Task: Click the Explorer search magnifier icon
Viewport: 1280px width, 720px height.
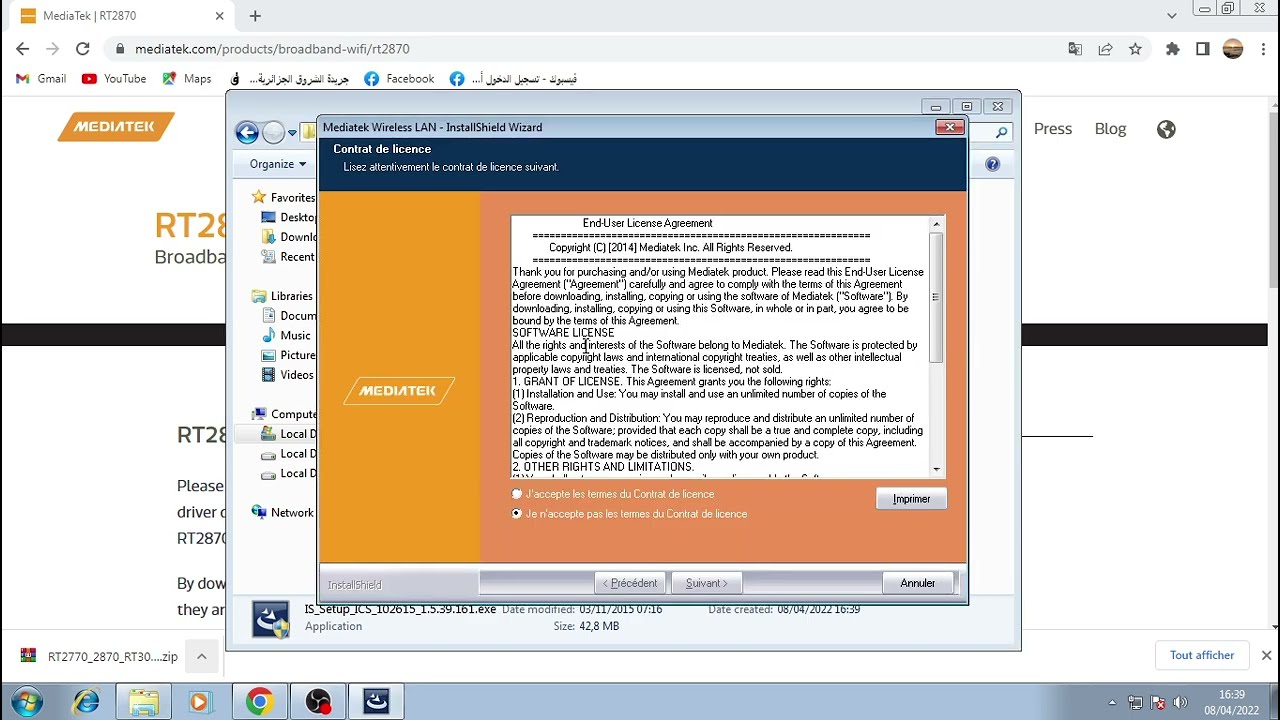Action: 1001,132
